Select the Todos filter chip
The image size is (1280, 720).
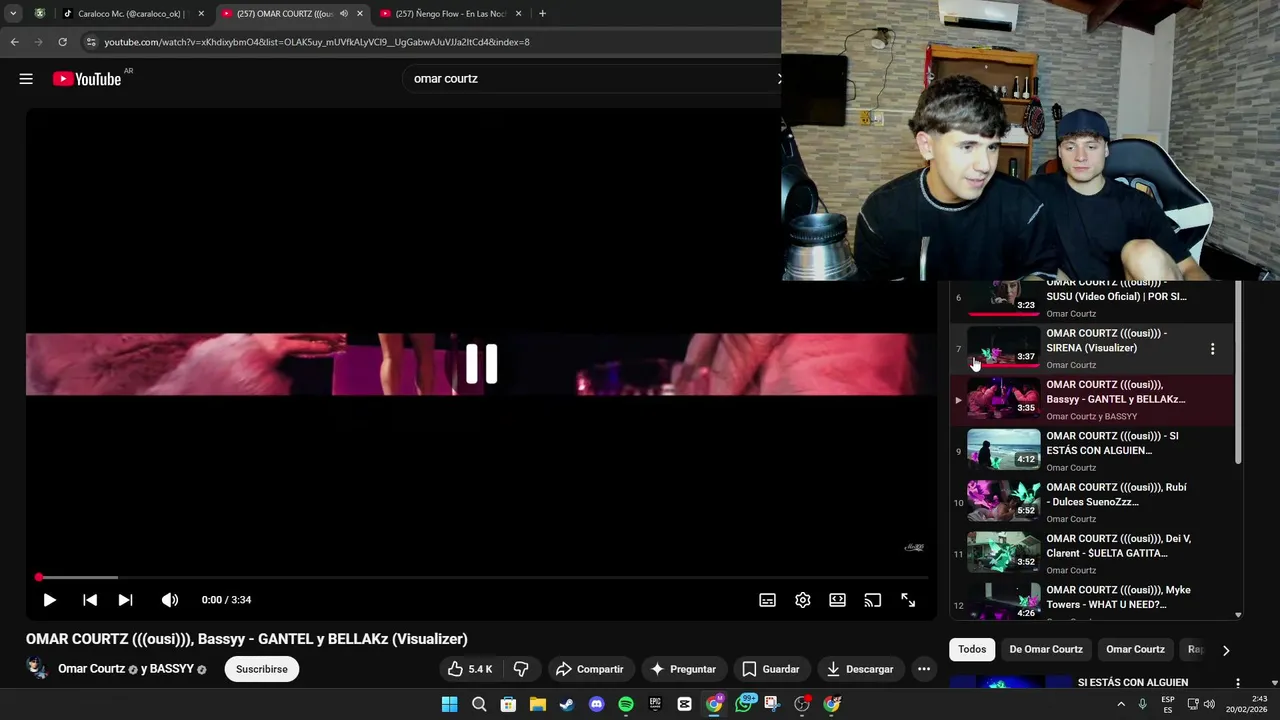(x=972, y=649)
